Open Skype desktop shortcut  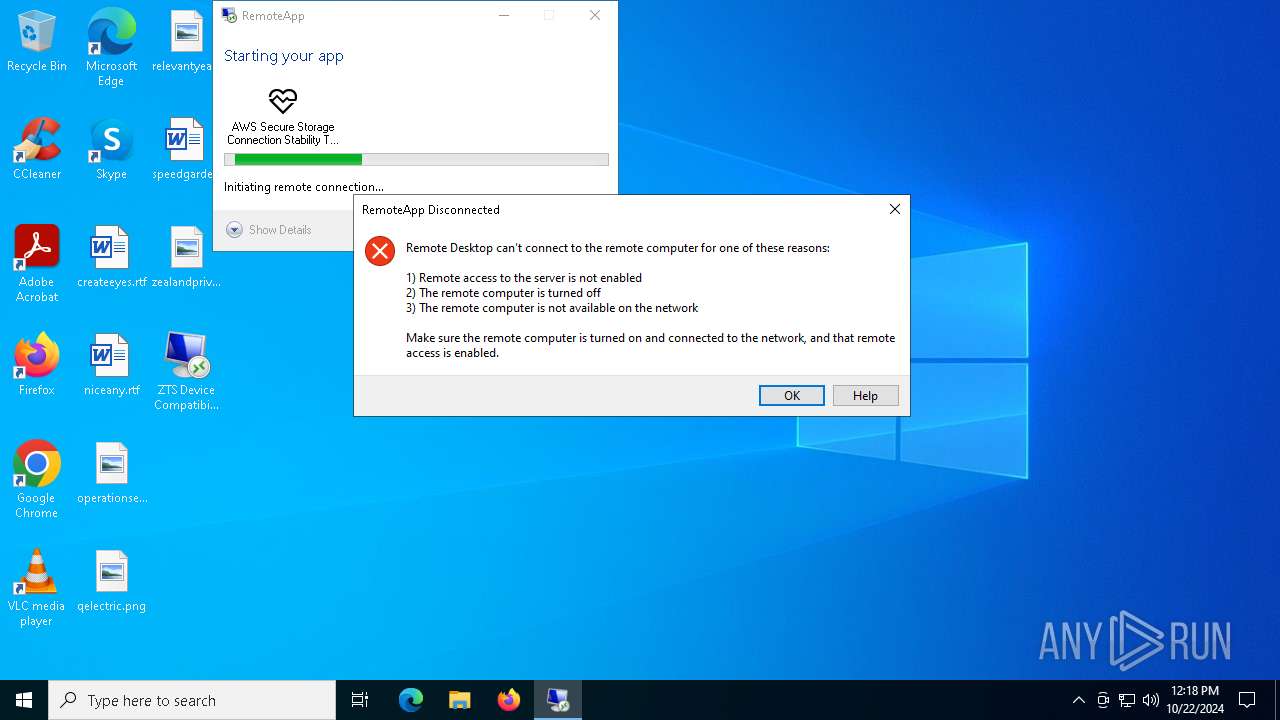tap(111, 150)
